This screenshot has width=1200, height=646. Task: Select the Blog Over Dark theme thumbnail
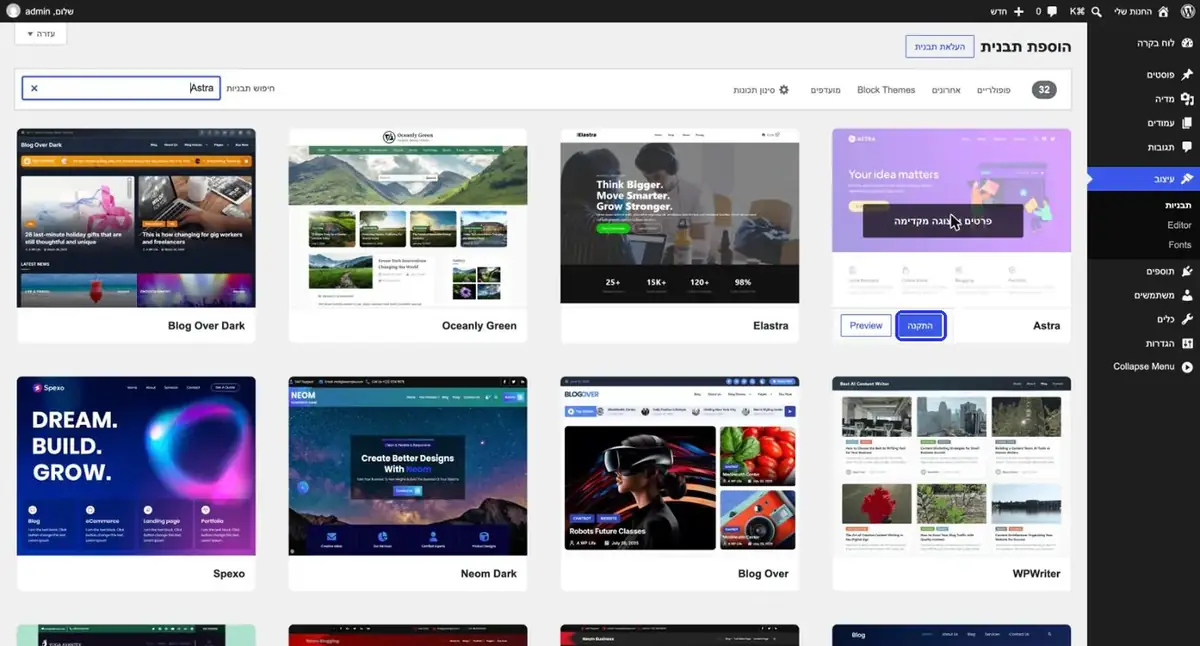point(136,216)
